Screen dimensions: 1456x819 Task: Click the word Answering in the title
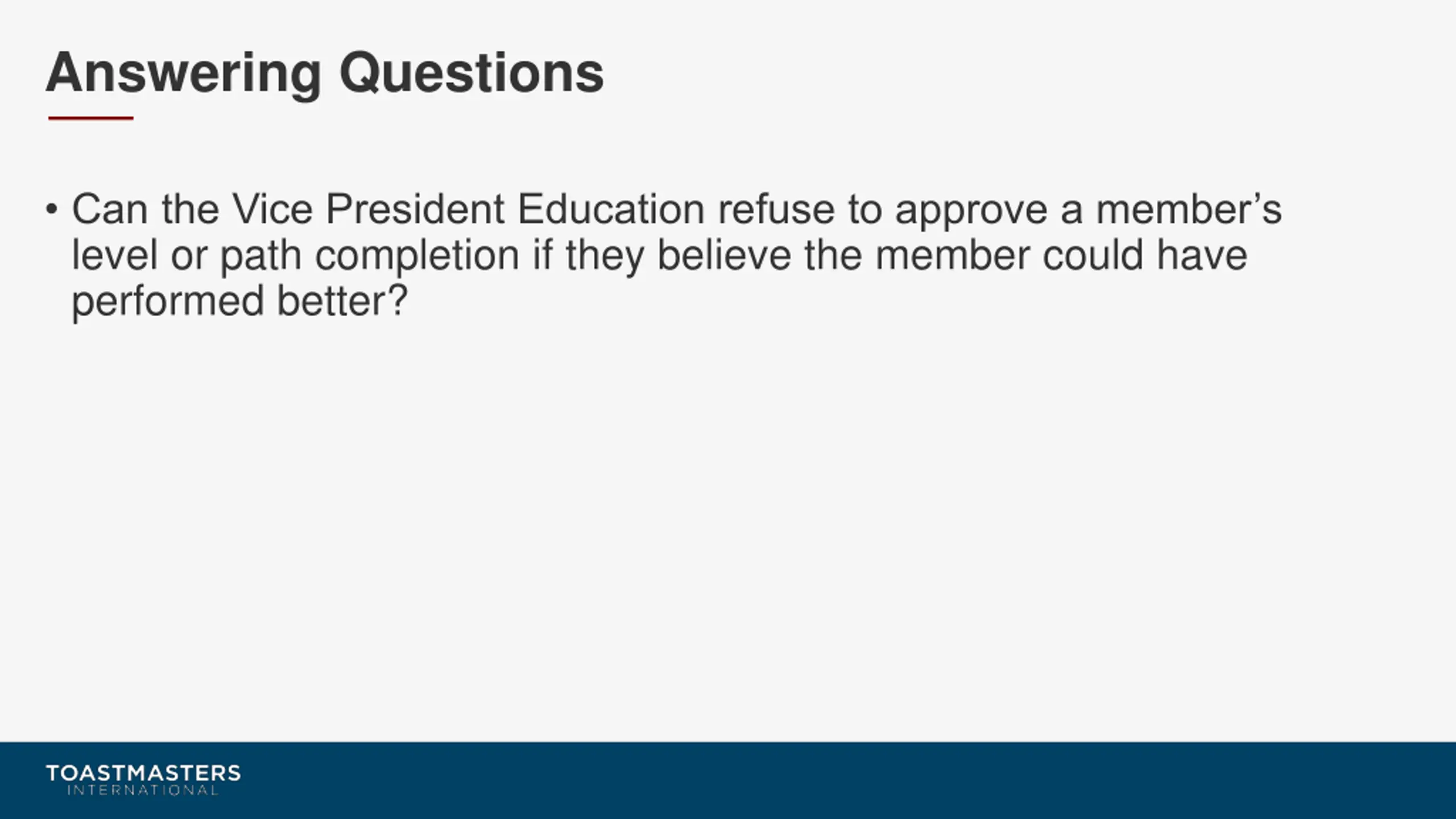[184, 74]
